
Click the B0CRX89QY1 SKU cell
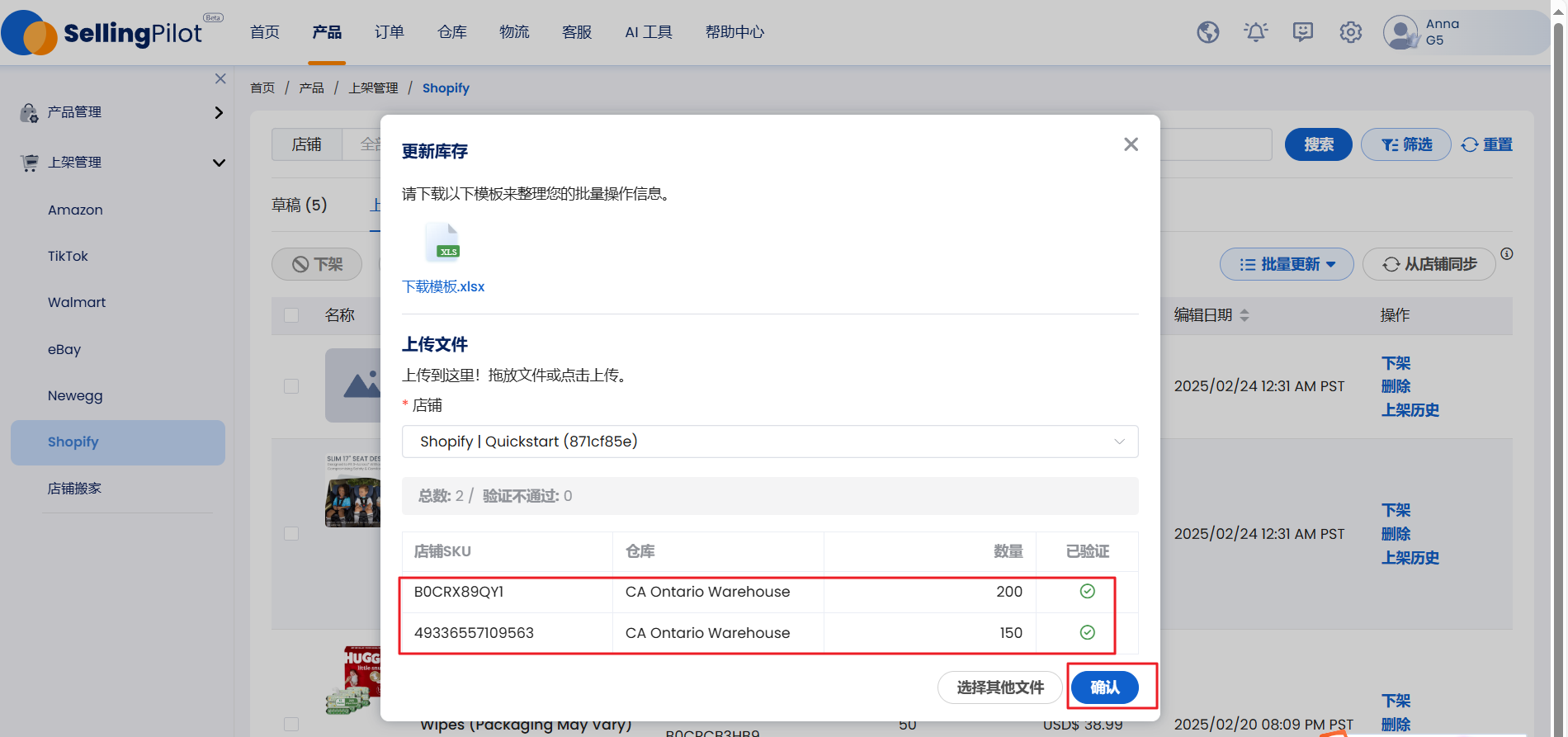click(507, 592)
